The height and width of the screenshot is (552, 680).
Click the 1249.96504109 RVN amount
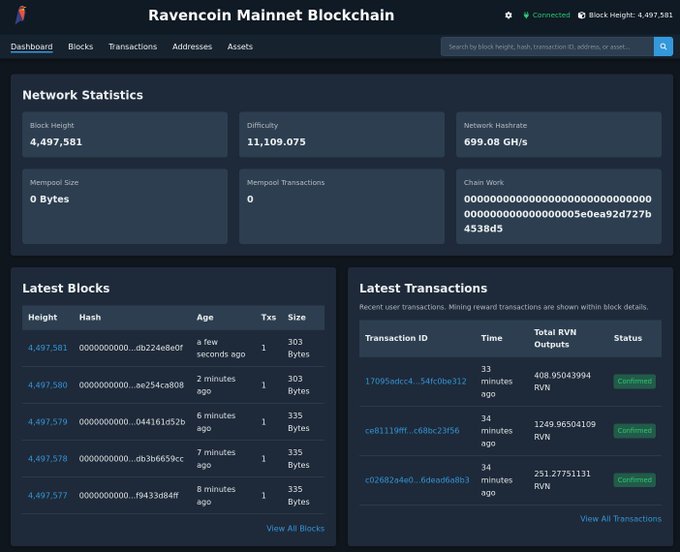[565, 431]
